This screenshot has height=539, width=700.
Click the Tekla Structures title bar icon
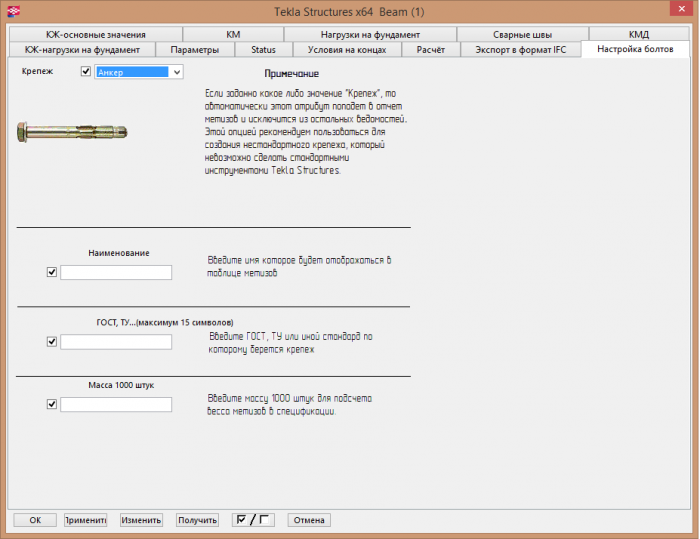(x=14, y=11)
